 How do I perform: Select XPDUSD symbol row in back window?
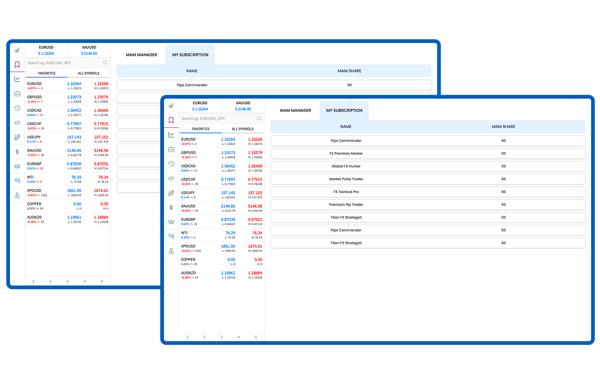pos(68,192)
